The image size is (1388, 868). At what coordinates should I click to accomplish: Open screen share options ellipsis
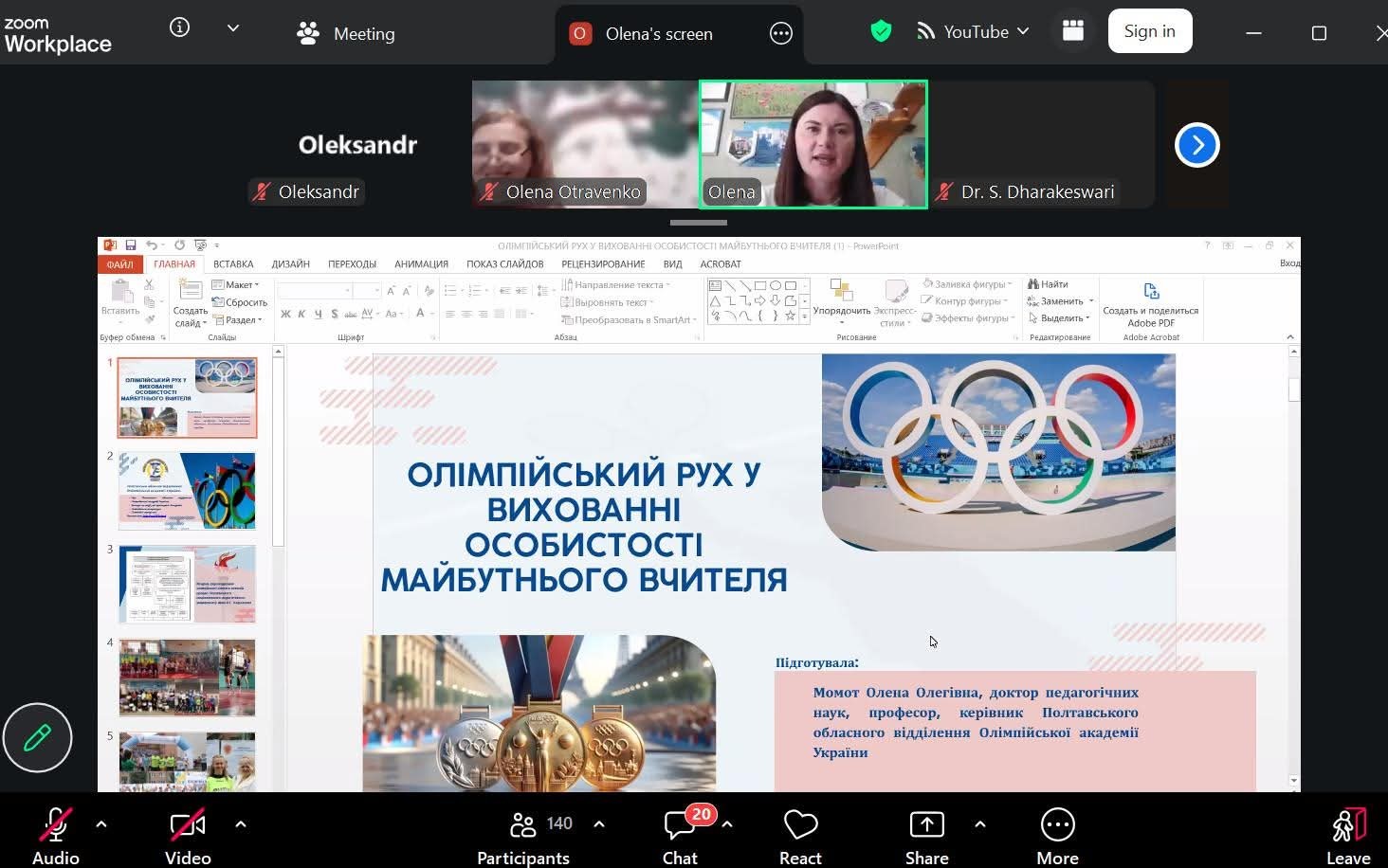(x=780, y=34)
